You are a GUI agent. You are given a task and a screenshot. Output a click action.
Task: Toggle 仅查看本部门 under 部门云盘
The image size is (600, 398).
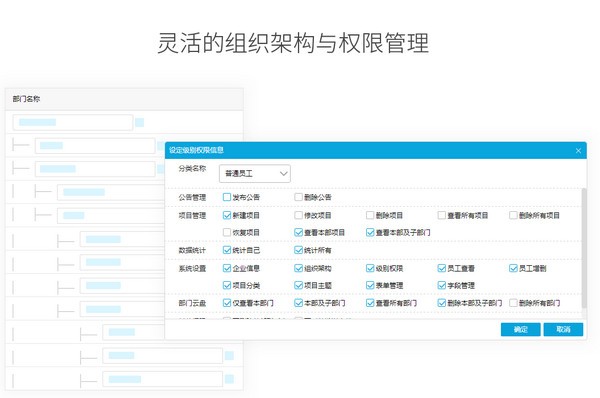tap(227, 303)
